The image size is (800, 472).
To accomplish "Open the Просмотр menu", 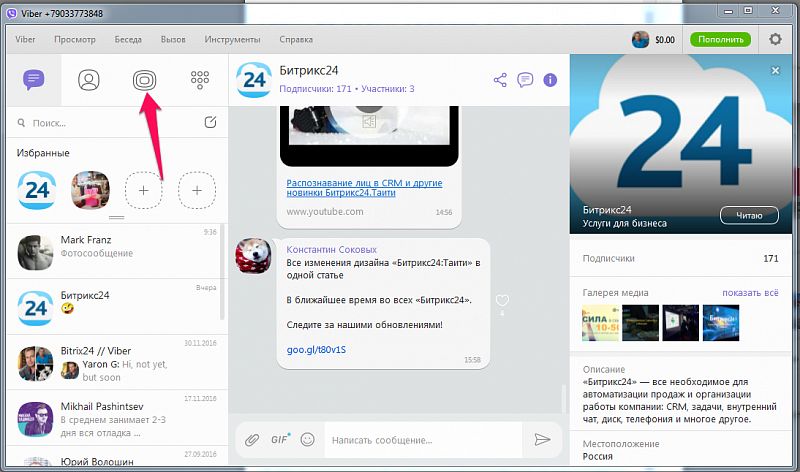I will point(75,39).
